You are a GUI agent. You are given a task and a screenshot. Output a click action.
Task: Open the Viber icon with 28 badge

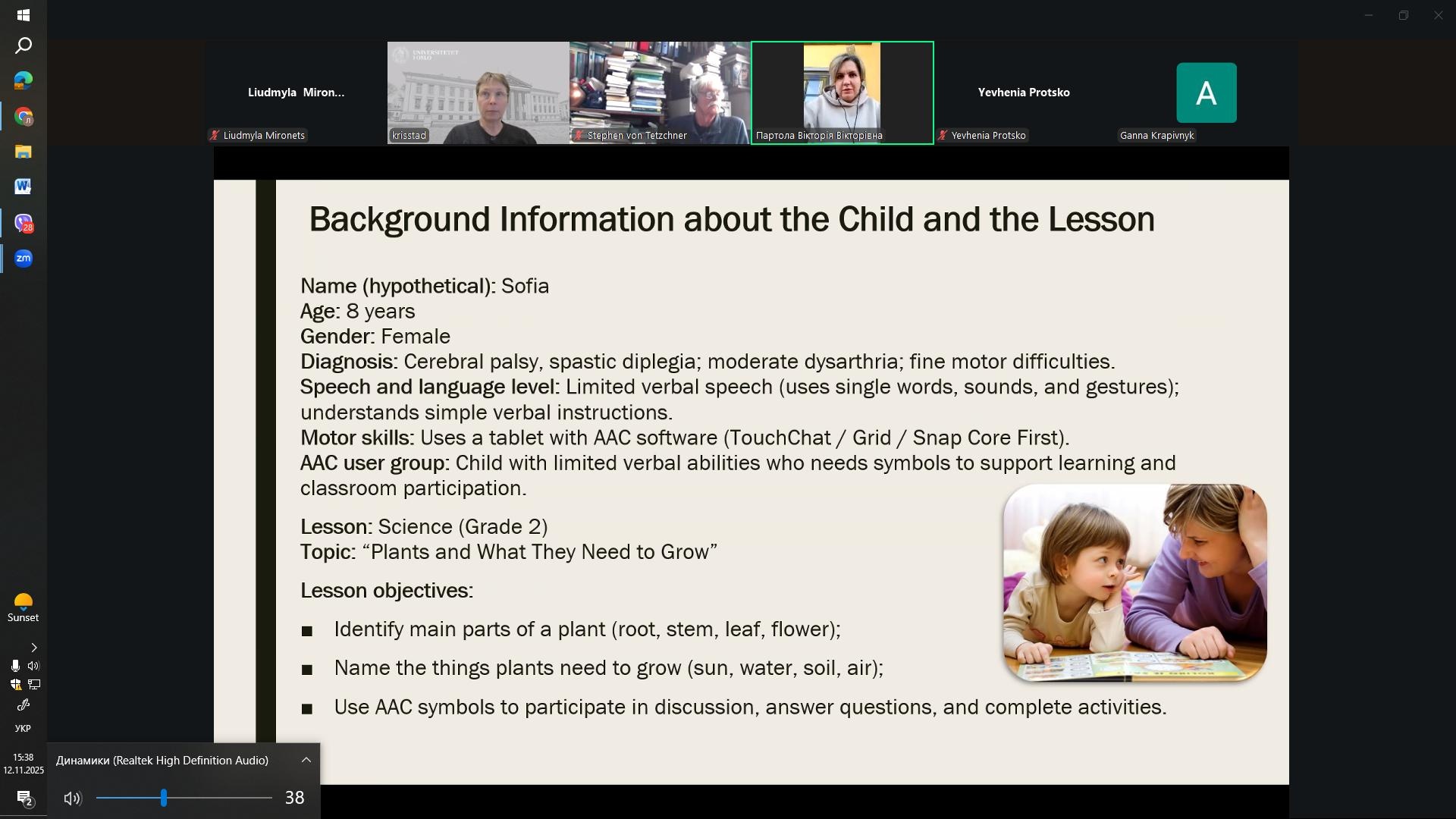pyautogui.click(x=24, y=224)
